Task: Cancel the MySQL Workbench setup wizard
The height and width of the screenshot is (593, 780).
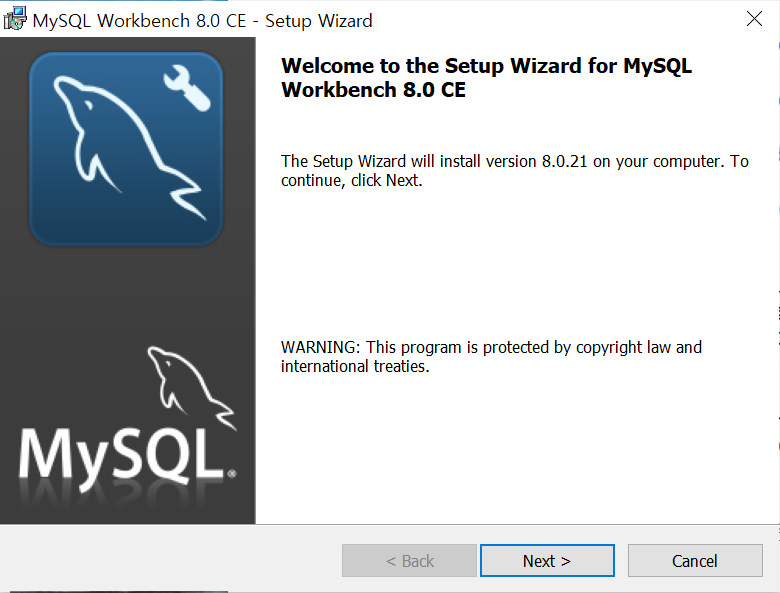Action: click(695, 561)
